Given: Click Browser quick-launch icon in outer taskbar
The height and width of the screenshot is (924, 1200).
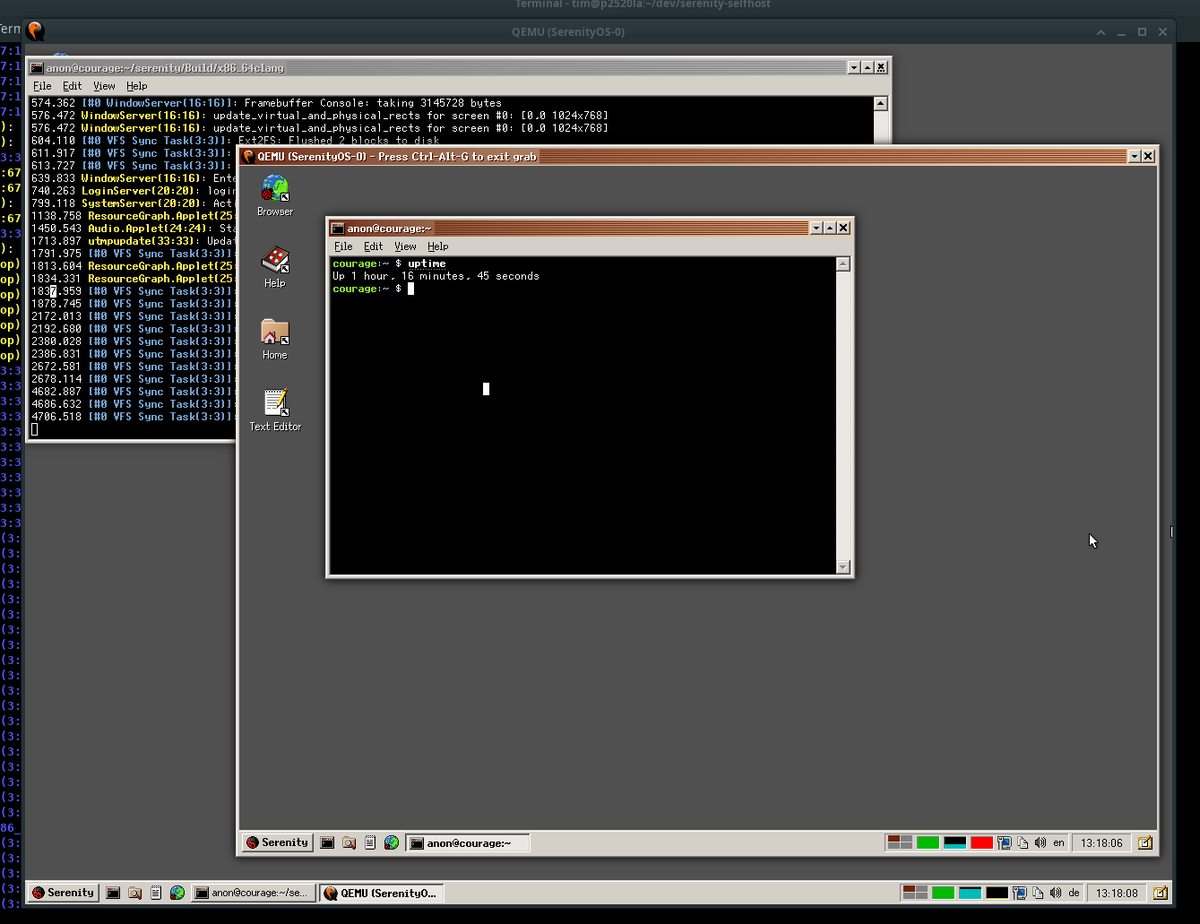Looking at the screenshot, I should (x=177, y=892).
